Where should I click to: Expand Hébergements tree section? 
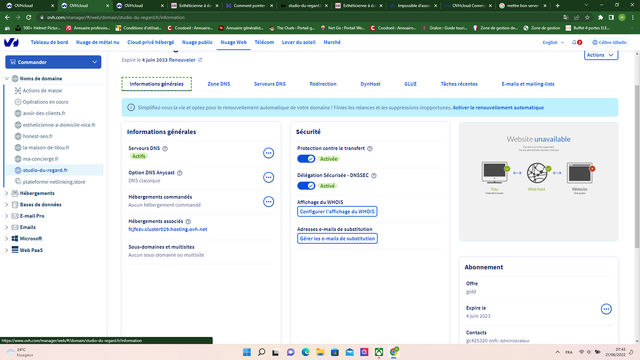click(7, 193)
